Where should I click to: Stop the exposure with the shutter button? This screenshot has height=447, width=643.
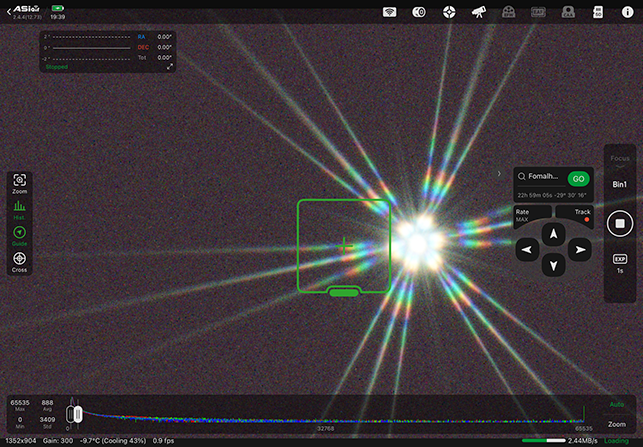(x=620, y=223)
